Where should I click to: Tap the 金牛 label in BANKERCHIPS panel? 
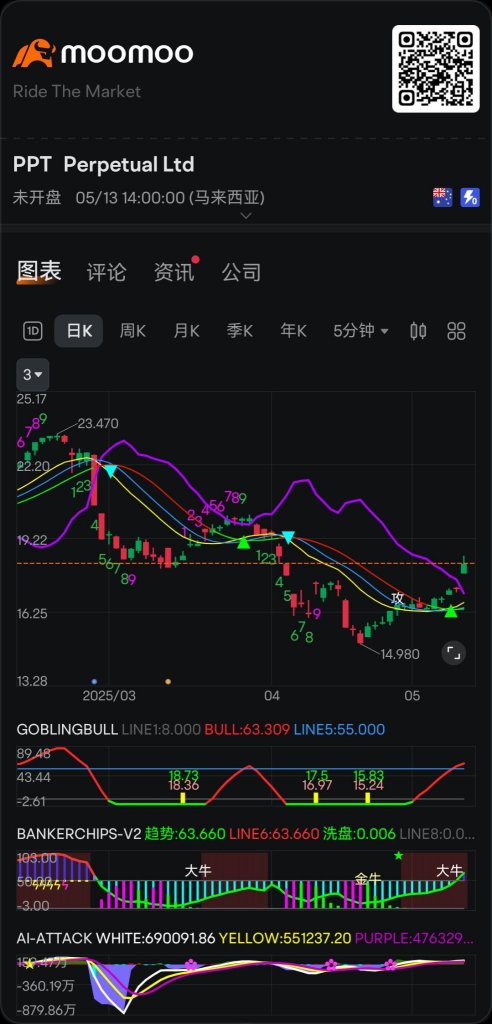[x=367, y=878]
